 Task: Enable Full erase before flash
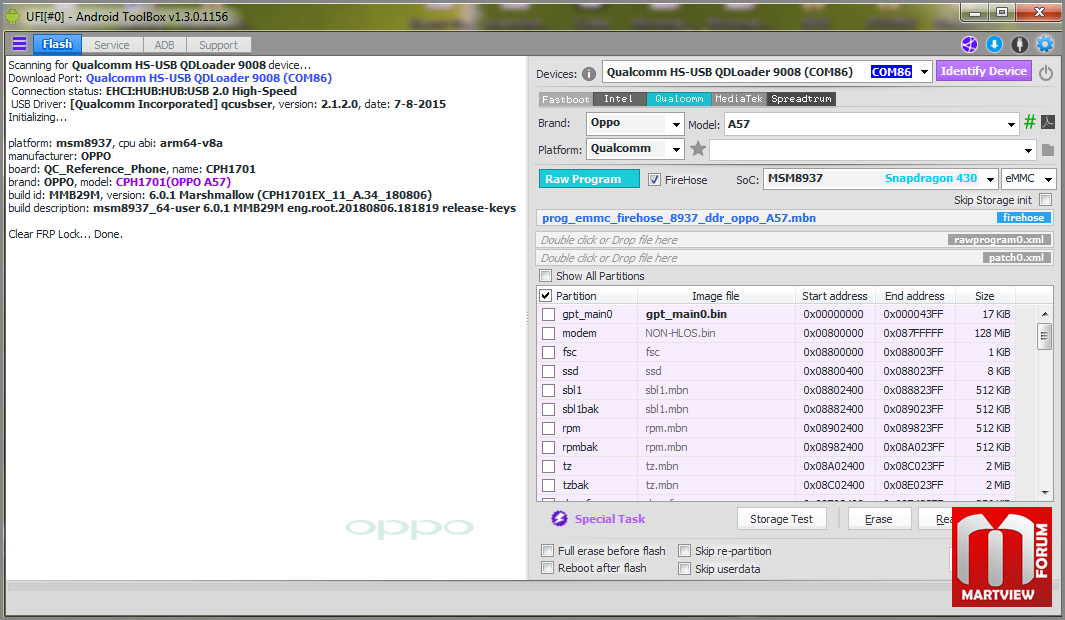[x=547, y=550]
